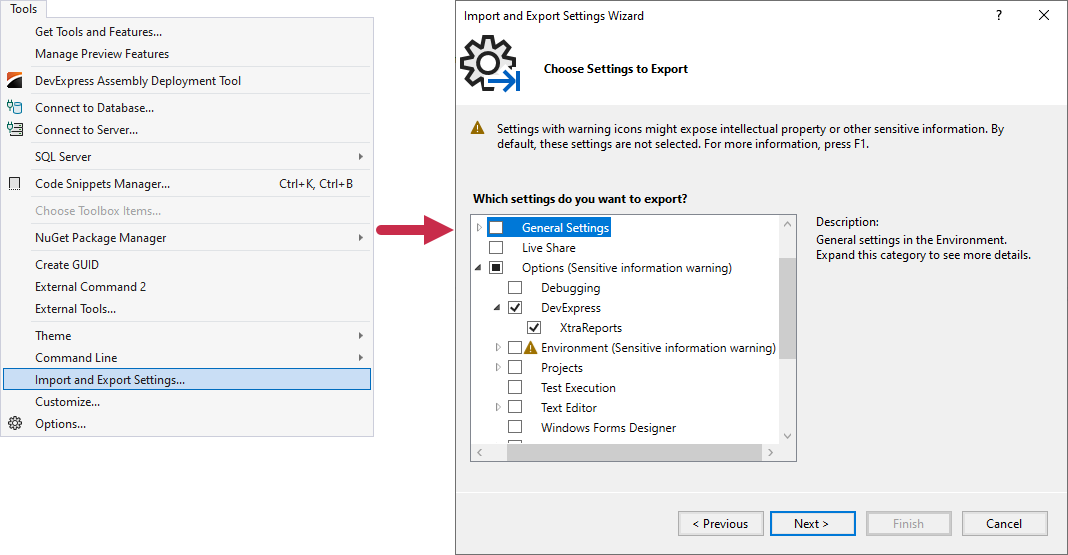Toggle the Options (Sensitive information warning) checkbox
This screenshot has height=555, width=1068.
coord(496,268)
